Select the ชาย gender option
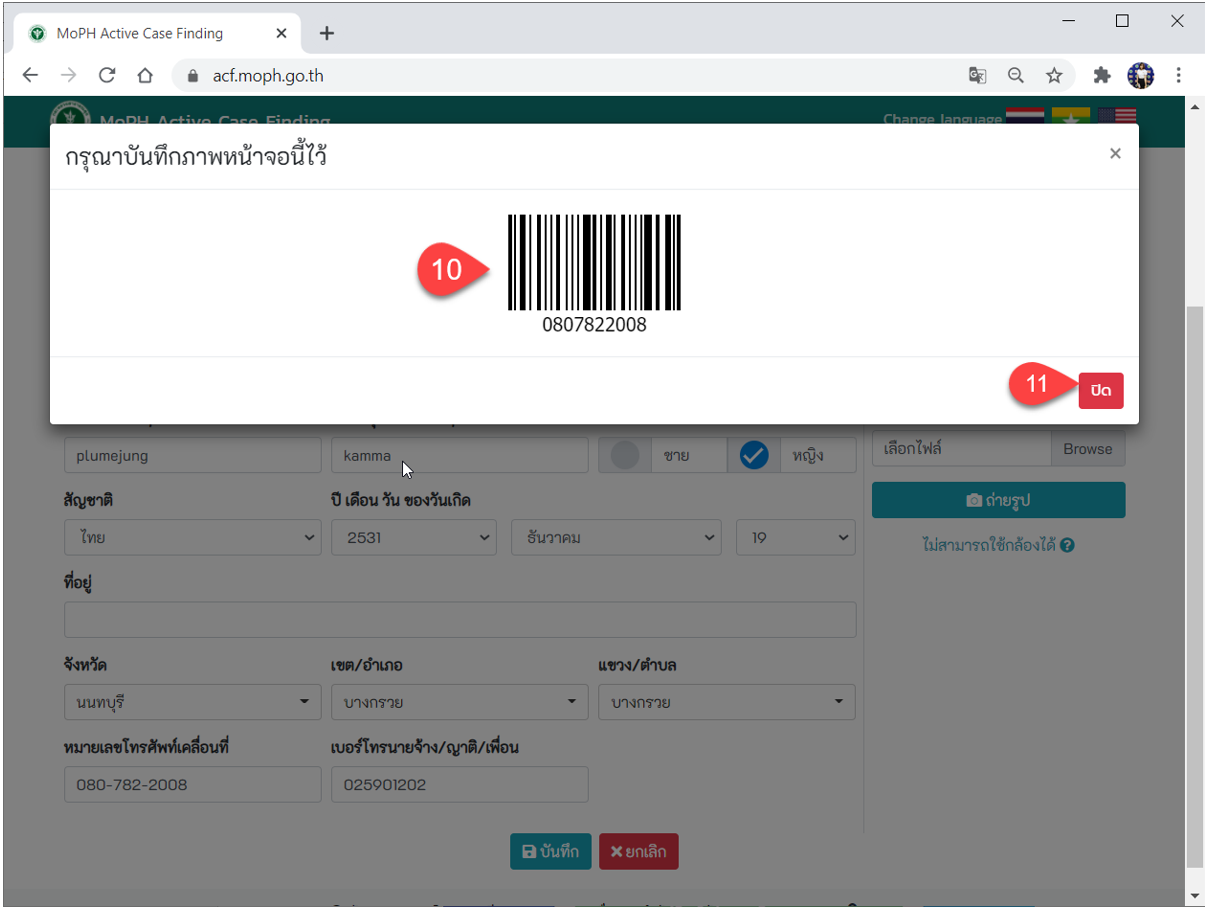Image resolution: width=1205 pixels, height=909 pixels. 662,455
